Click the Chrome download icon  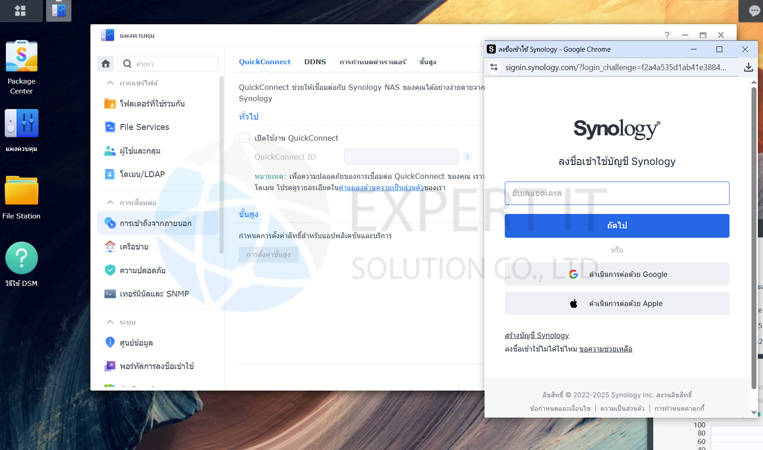748,67
